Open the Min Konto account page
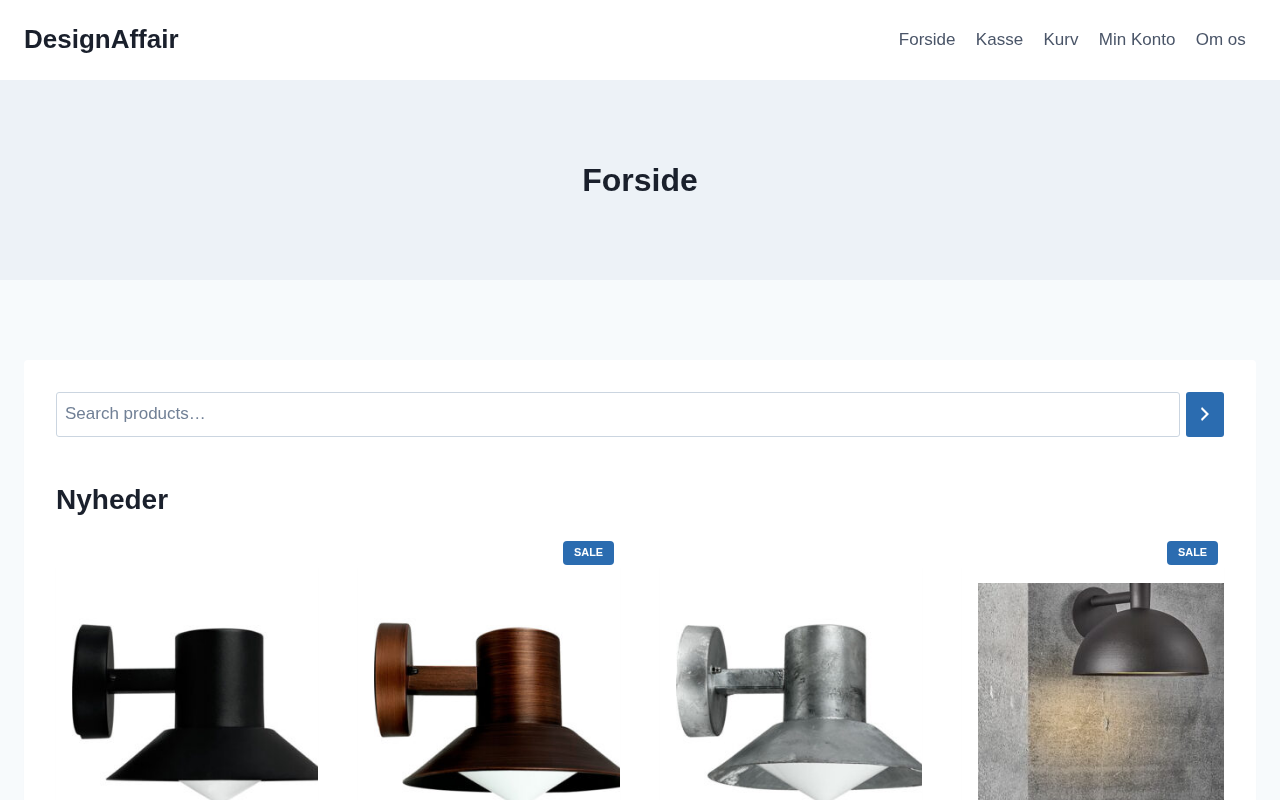 (x=1137, y=40)
